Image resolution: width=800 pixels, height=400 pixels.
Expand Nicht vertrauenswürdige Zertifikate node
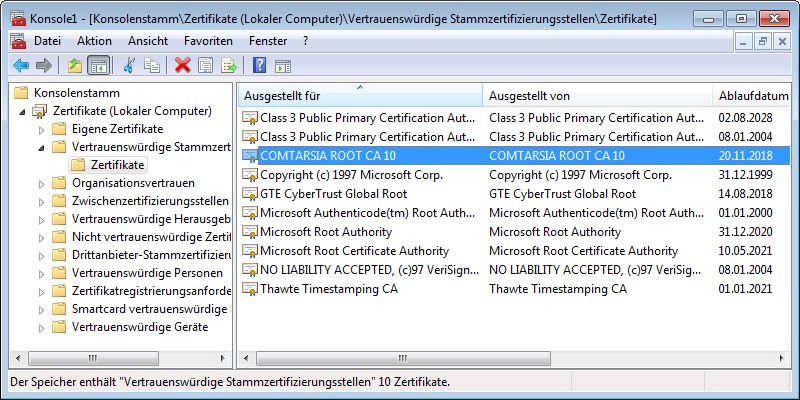[x=42, y=237]
